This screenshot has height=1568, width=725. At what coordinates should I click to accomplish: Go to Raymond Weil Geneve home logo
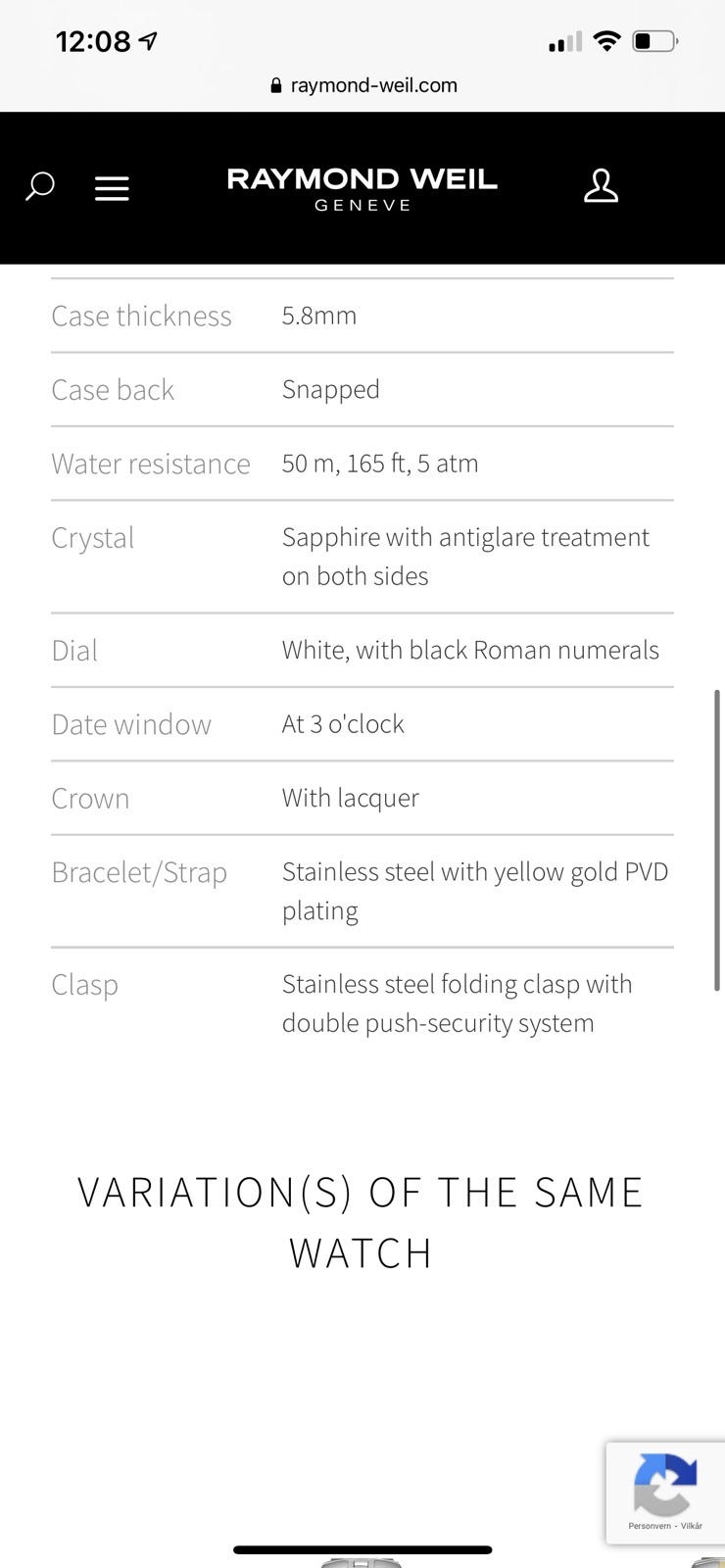362,188
